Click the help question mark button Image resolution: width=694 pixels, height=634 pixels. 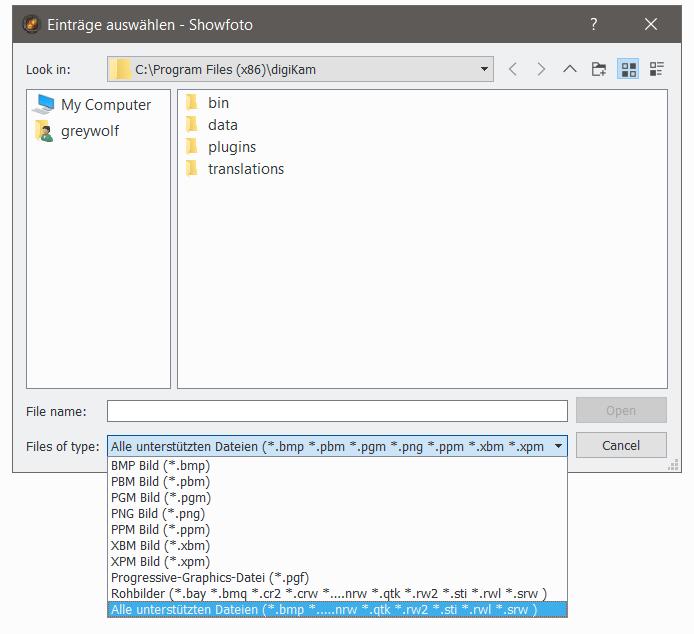click(x=594, y=24)
